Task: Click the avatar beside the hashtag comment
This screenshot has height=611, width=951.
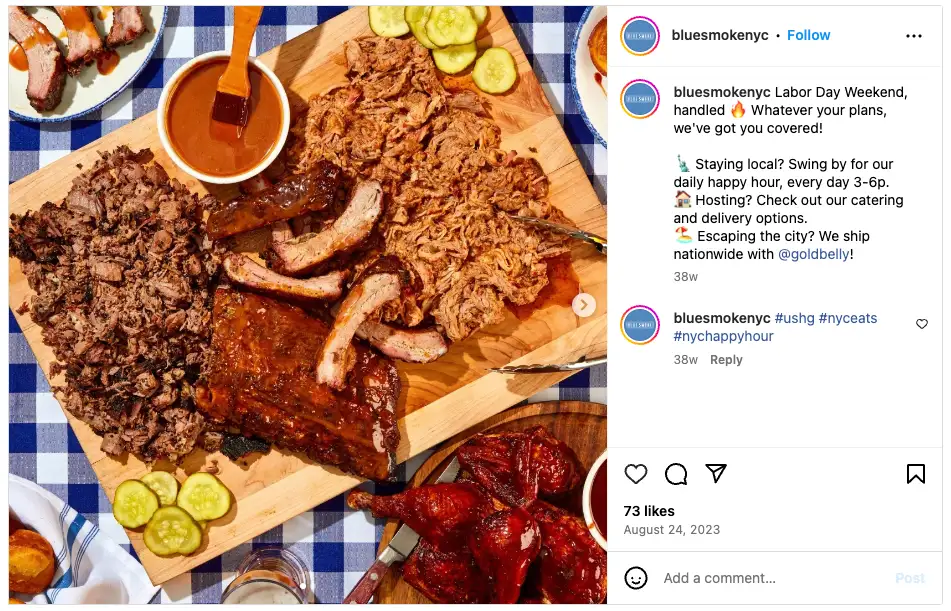Action: (x=640, y=325)
